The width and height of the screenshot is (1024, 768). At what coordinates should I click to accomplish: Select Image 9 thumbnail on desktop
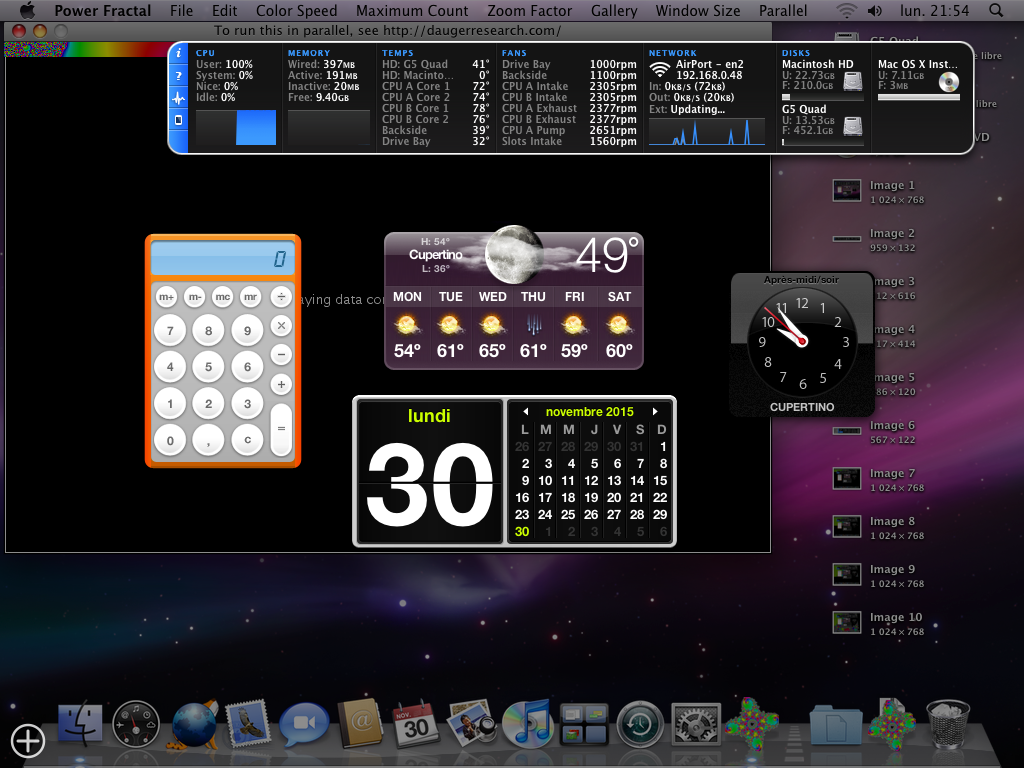pos(846,575)
